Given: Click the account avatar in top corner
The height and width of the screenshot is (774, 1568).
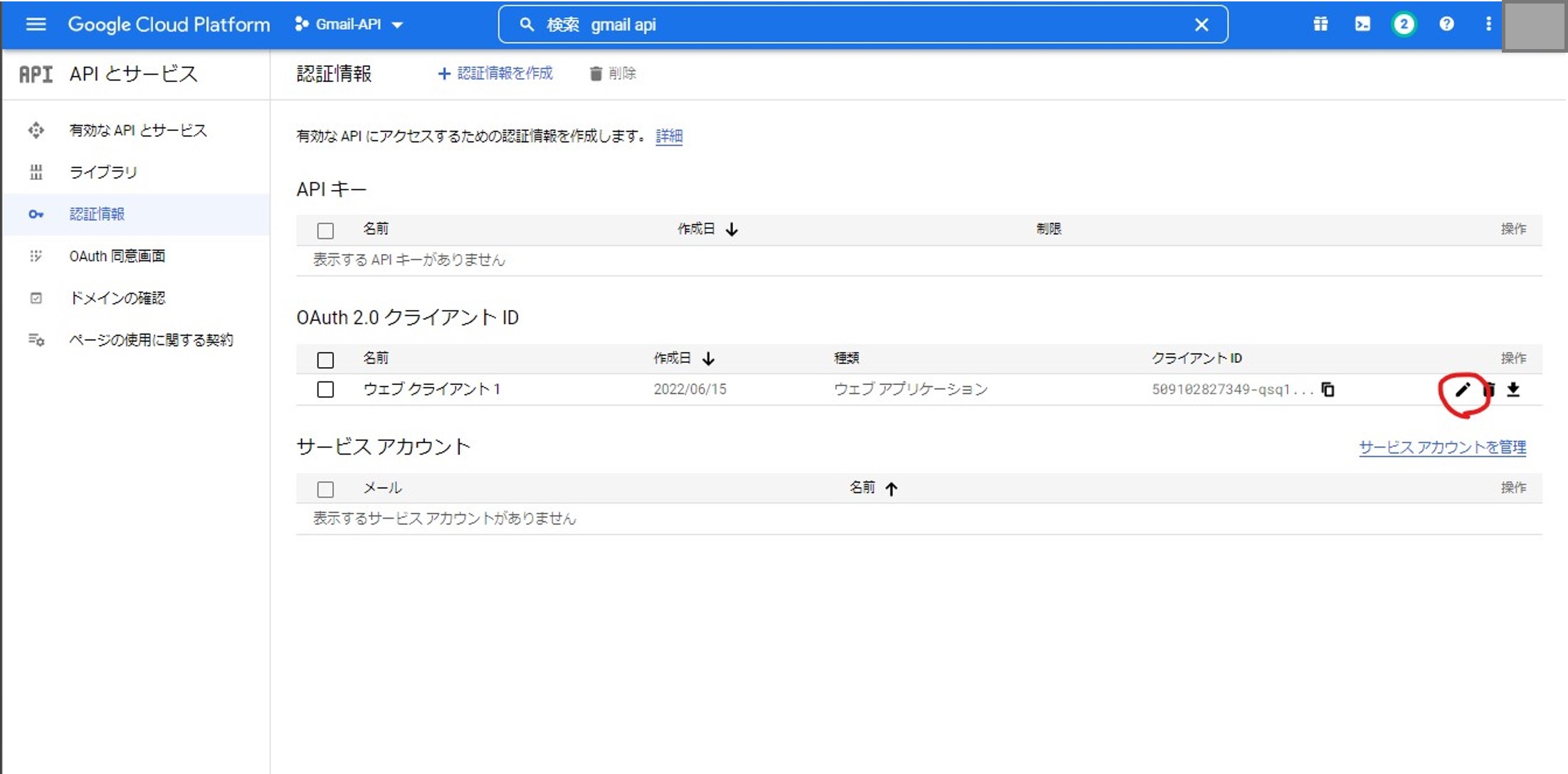Looking at the screenshot, I should 1534,26.
